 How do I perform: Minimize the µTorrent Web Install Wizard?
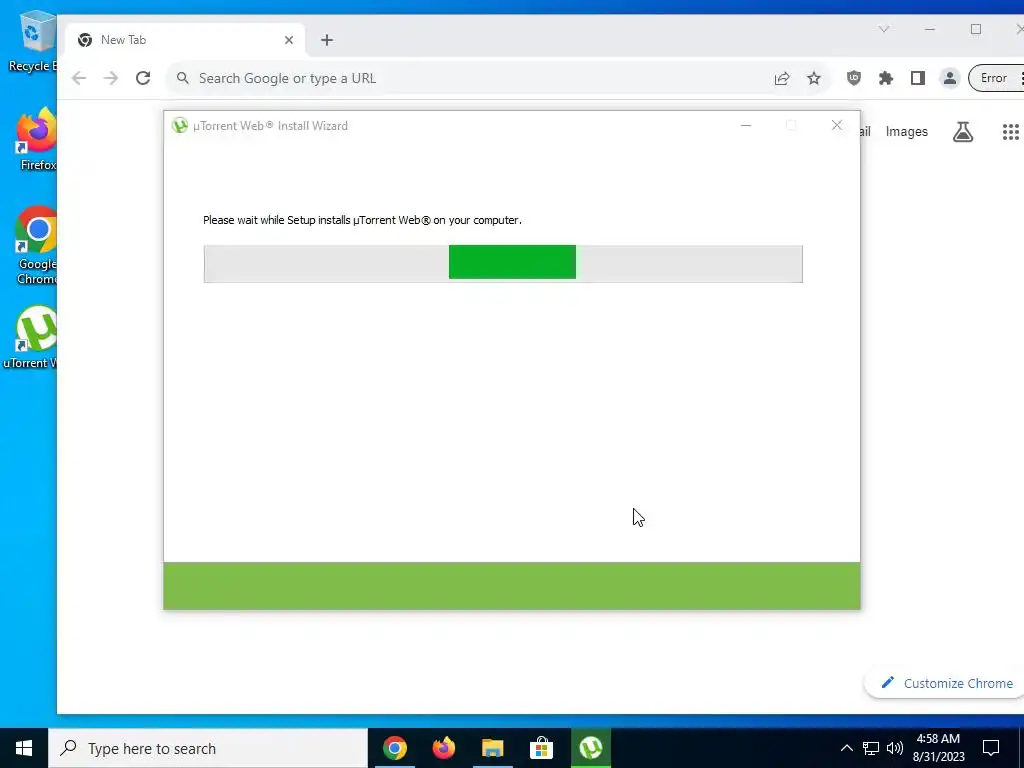pos(746,125)
